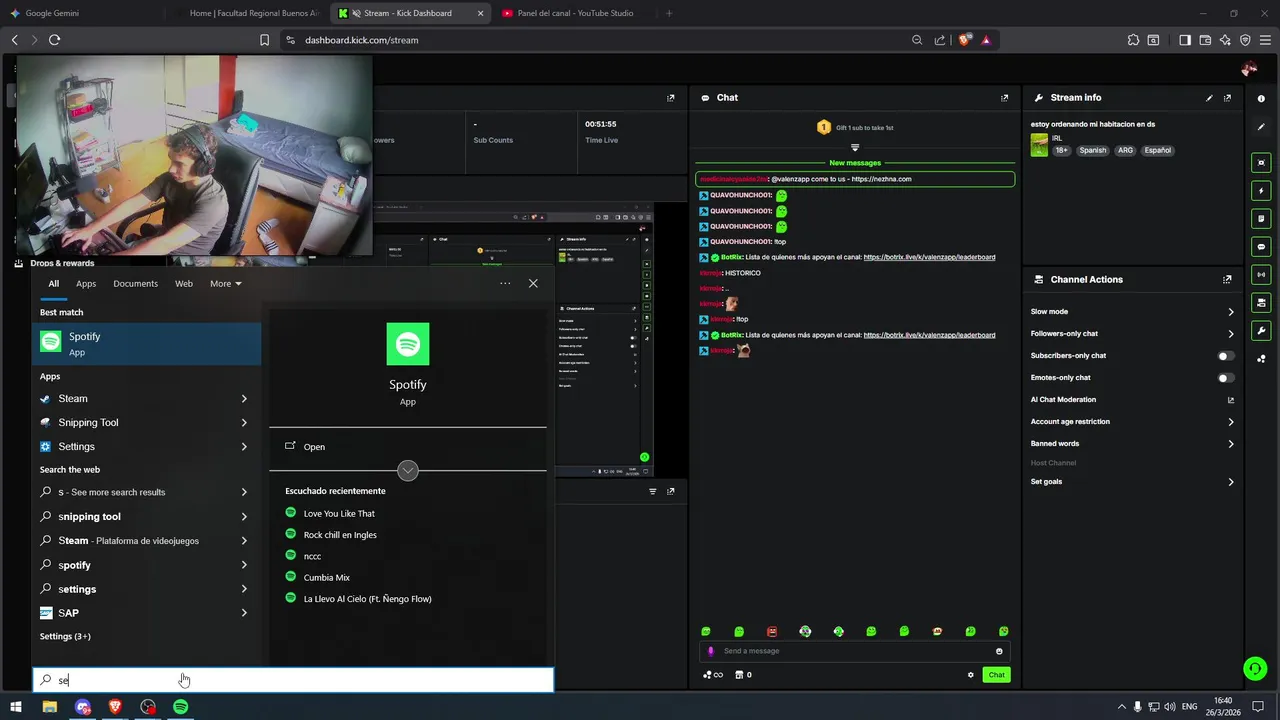Image resolution: width=1280 pixels, height=720 pixels.
Task: Switch to Panel del canal YouTube Studio tab
Action: click(x=575, y=13)
